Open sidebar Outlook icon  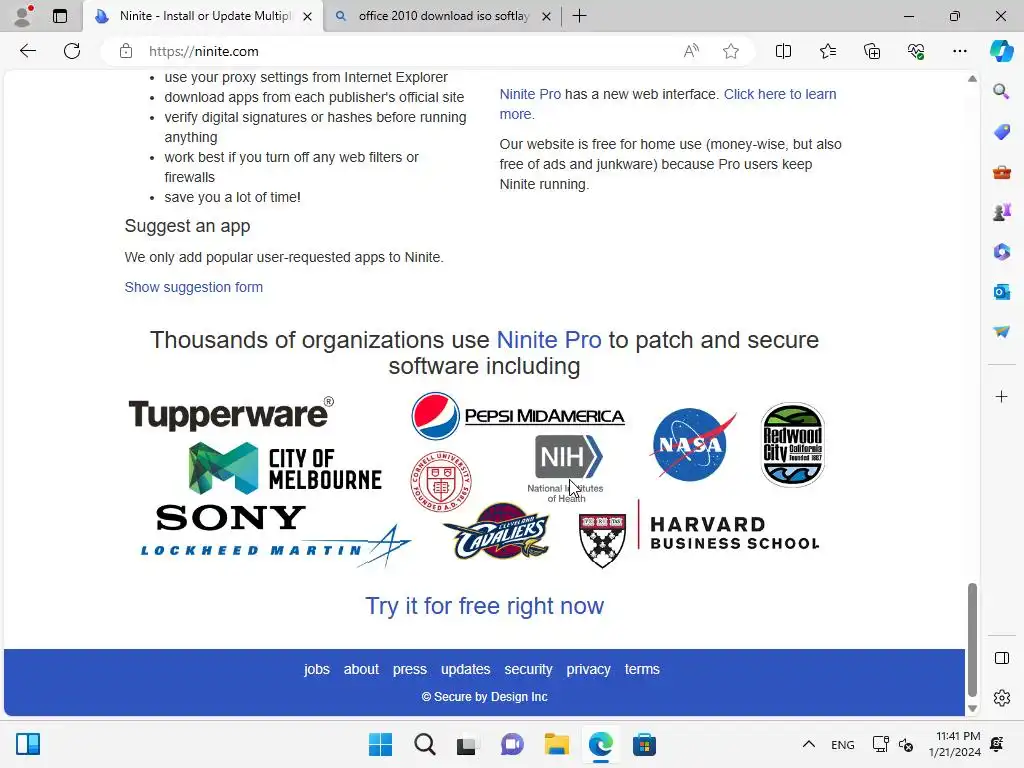[x=1001, y=292]
